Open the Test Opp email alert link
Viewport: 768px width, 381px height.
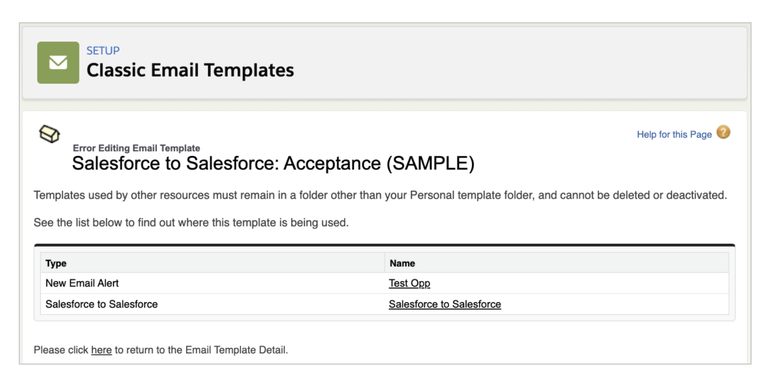409,283
